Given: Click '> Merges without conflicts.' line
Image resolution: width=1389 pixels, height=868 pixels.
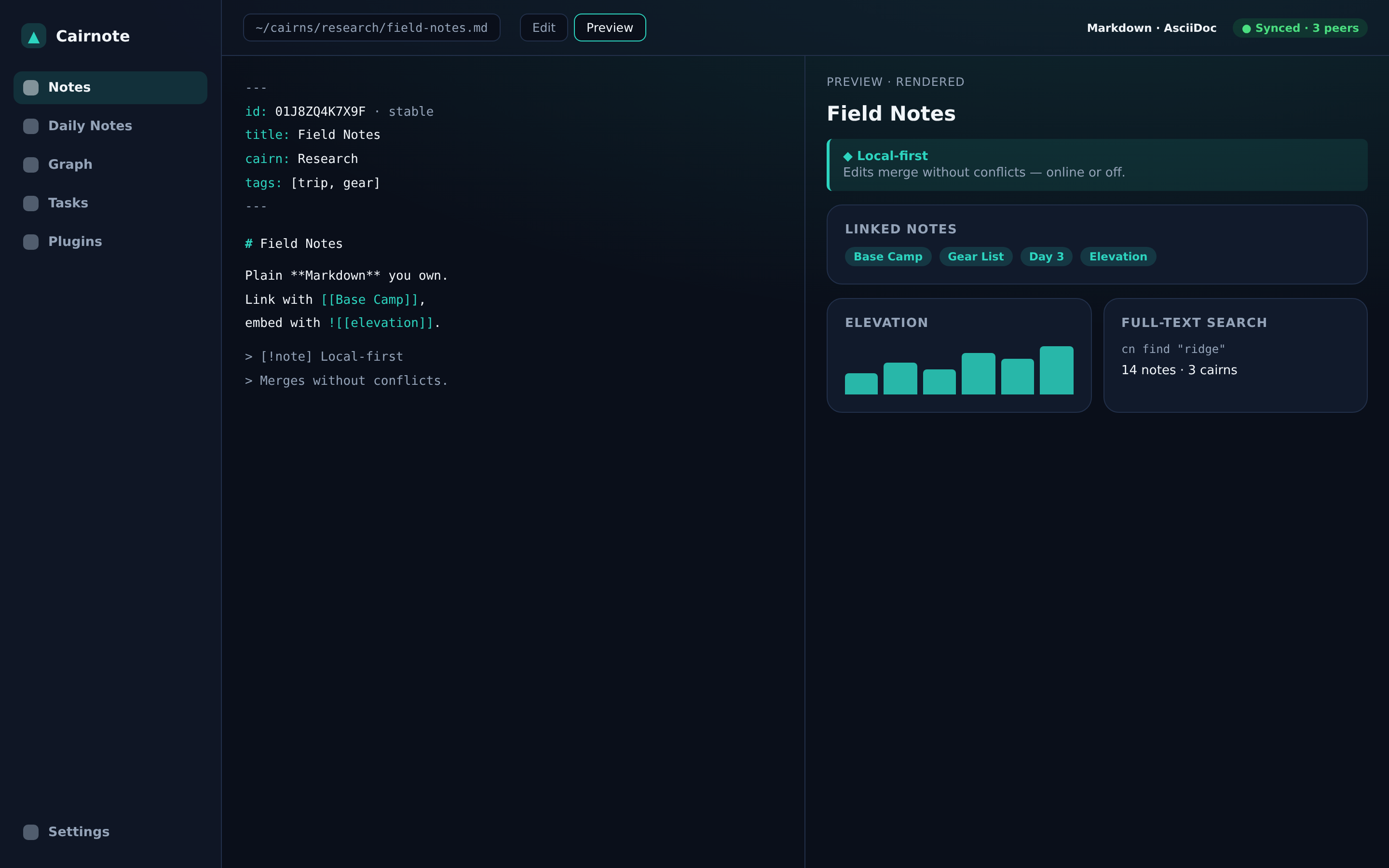Looking at the screenshot, I should tap(347, 380).
